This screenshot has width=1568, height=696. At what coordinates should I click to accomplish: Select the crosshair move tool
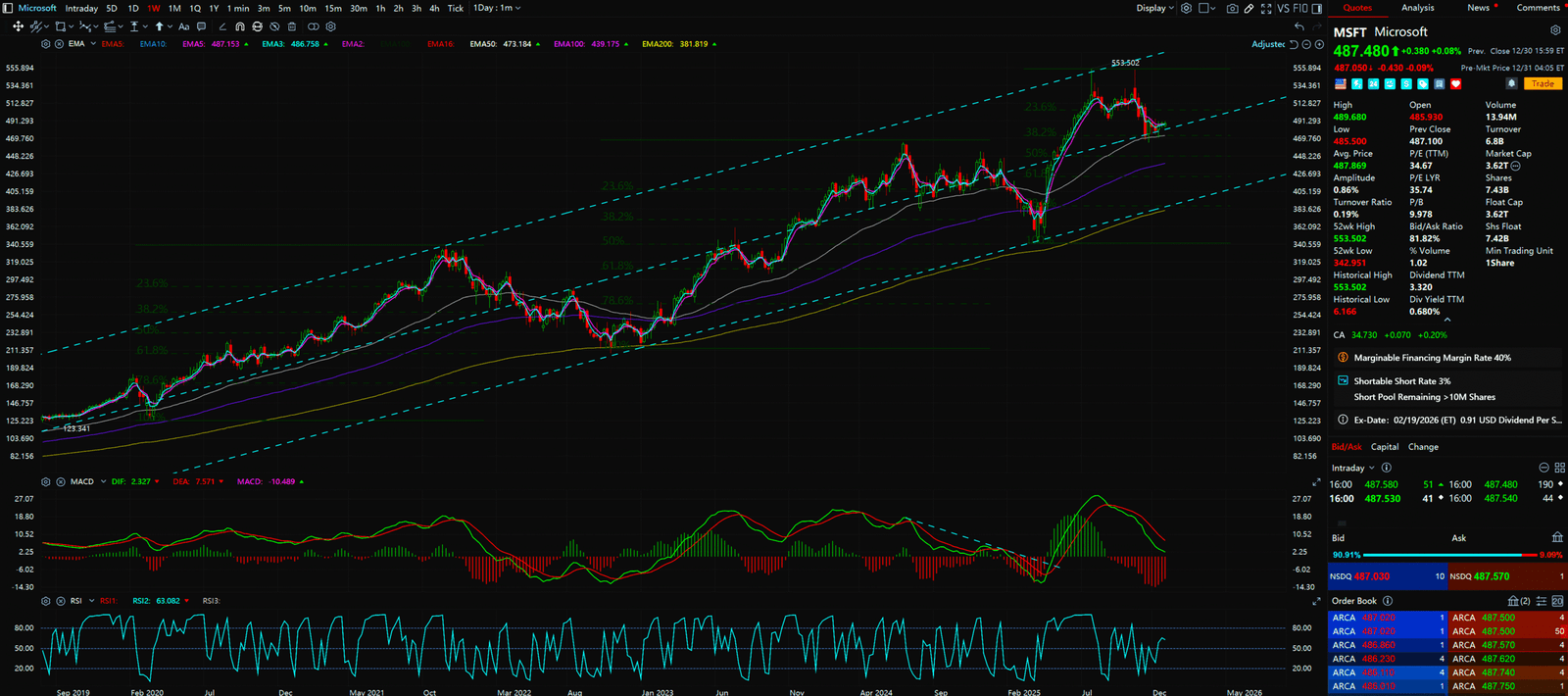[18, 26]
